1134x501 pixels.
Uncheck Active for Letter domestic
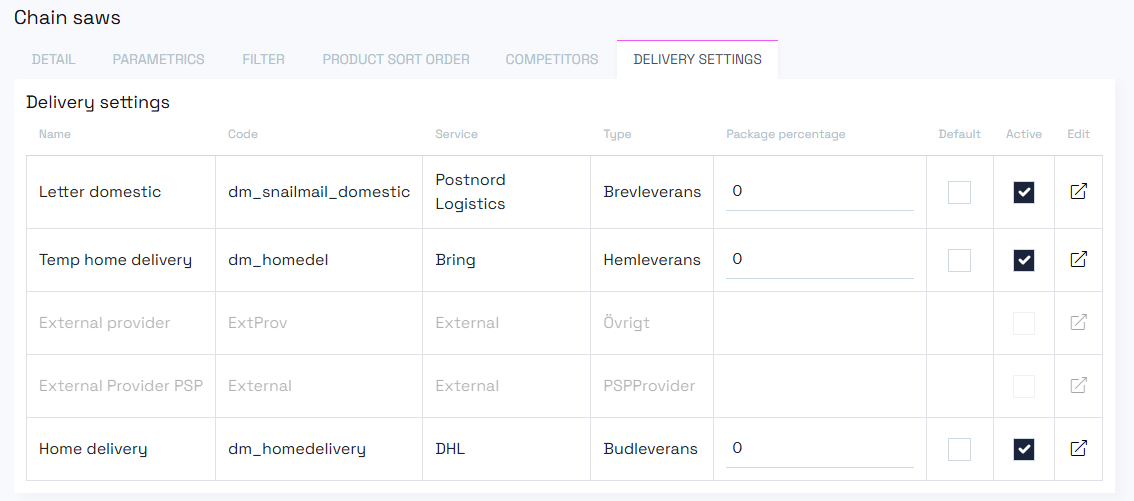[1023, 192]
